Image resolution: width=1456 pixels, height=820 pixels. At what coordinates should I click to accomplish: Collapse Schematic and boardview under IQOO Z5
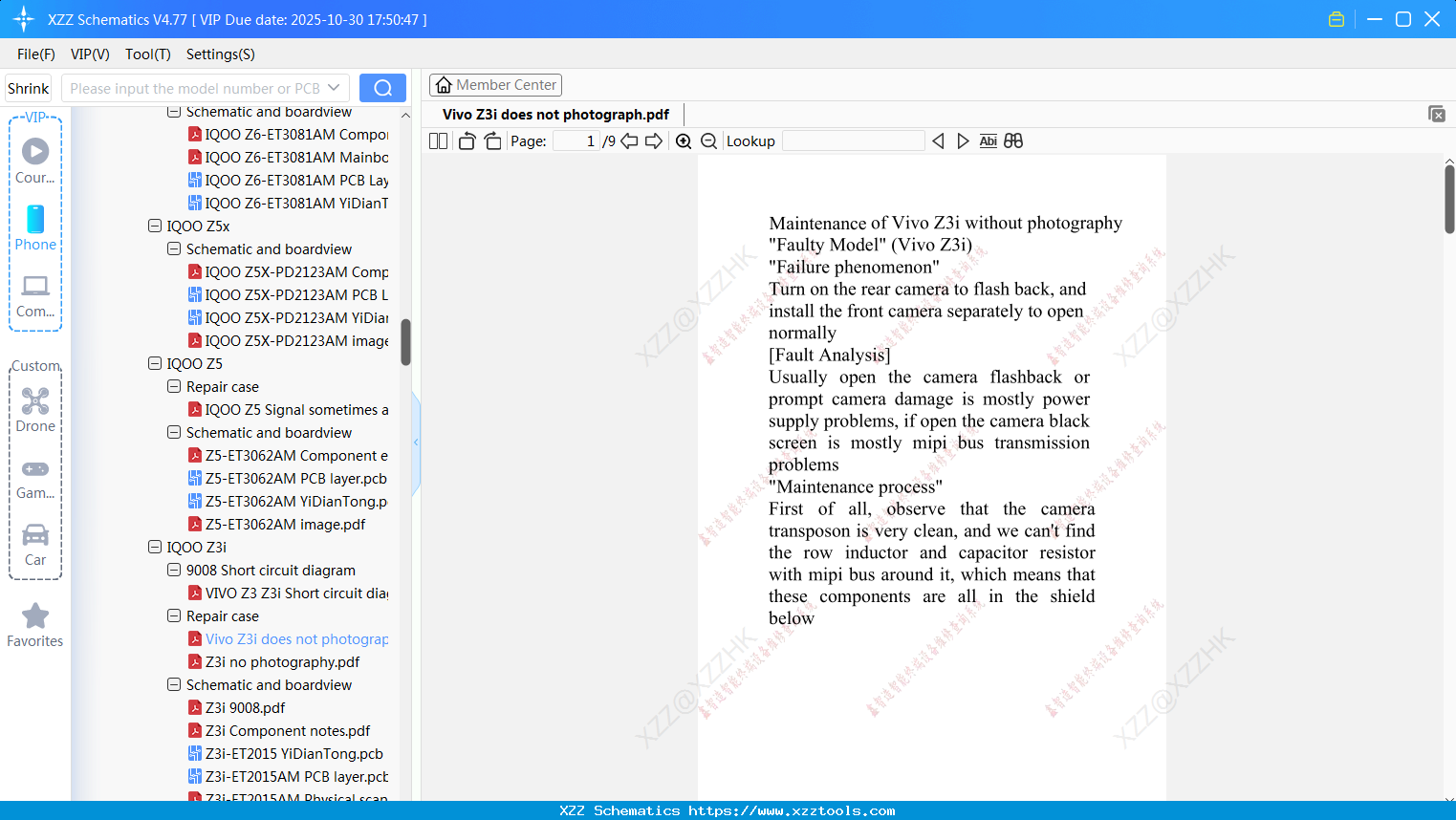[174, 433]
